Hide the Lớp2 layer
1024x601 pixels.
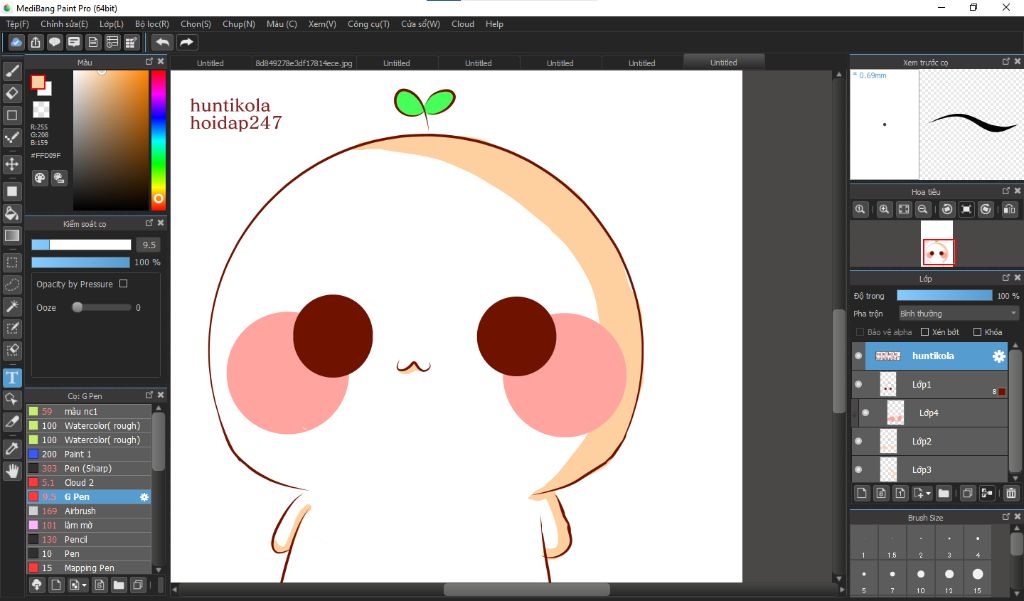coord(859,441)
